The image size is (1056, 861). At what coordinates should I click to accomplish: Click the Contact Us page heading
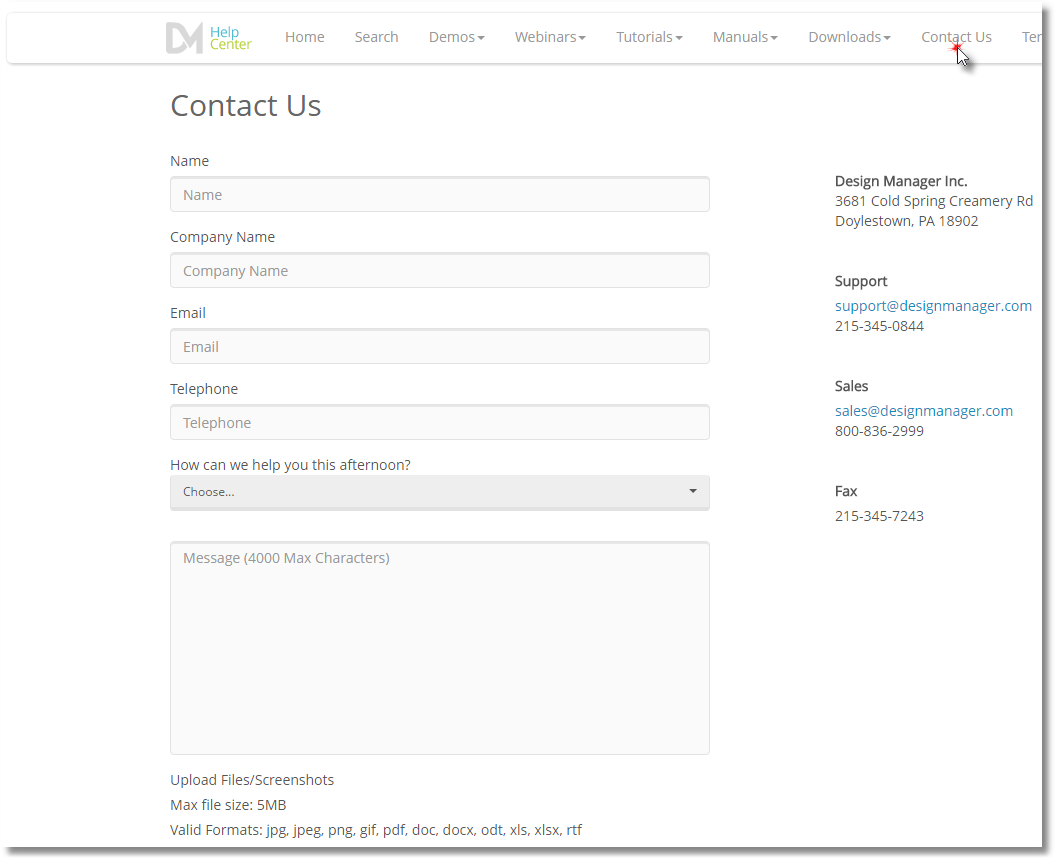246,106
